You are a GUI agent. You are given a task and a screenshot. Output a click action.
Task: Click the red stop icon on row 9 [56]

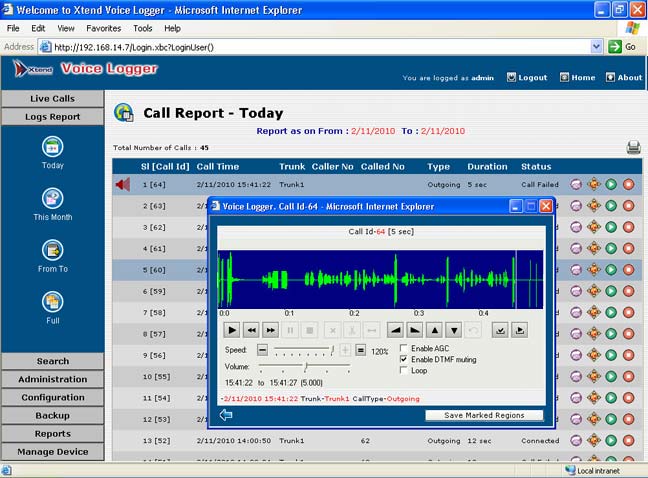[629, 355]
